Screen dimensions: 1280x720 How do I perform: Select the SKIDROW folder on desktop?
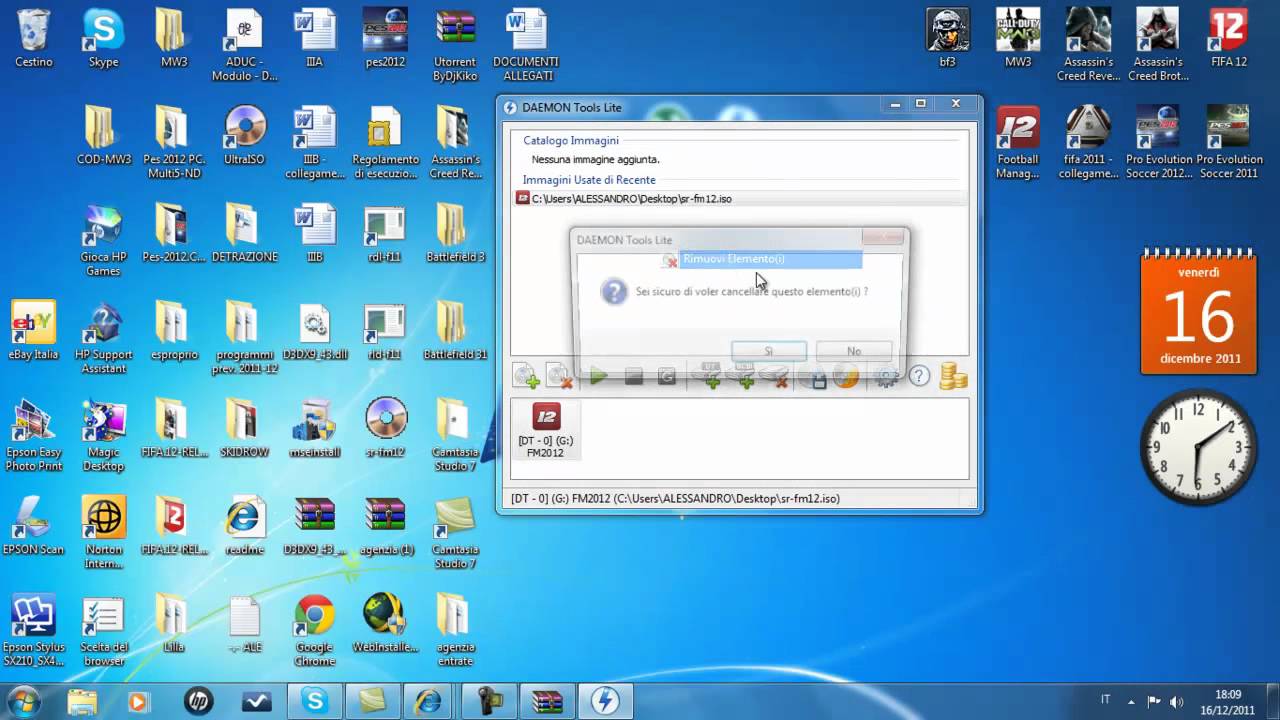coord(244,428)
